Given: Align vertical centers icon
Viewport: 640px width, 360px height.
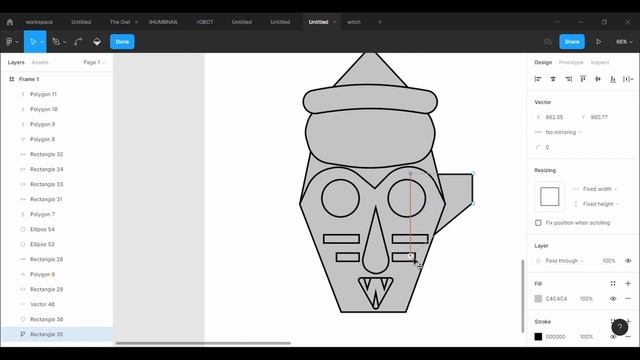Looking at the screenshot, I should coord(598,79).
